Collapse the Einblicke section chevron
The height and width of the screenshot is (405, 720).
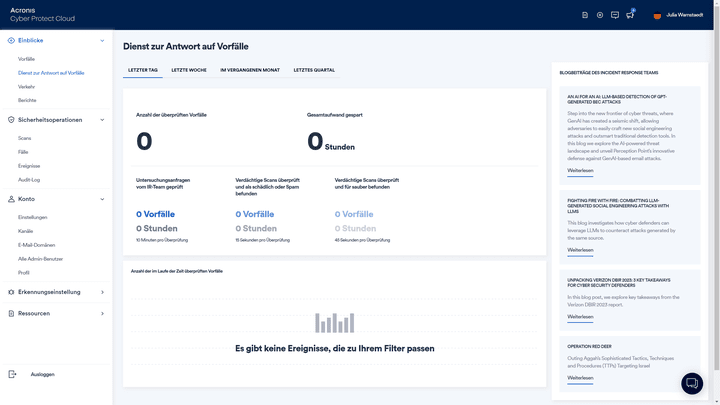point(102,41)
